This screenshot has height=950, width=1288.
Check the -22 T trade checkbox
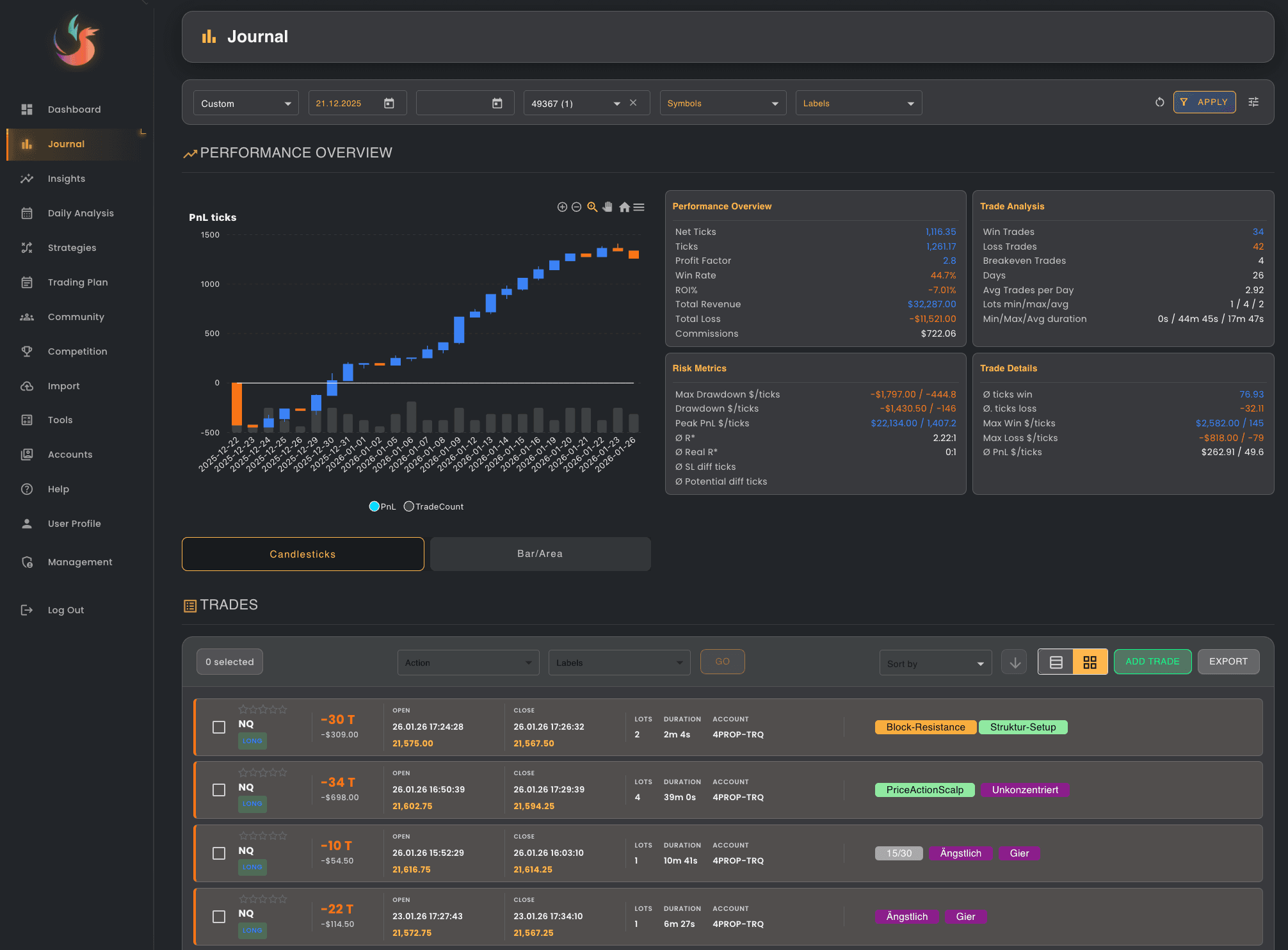[x=219, y=917]
